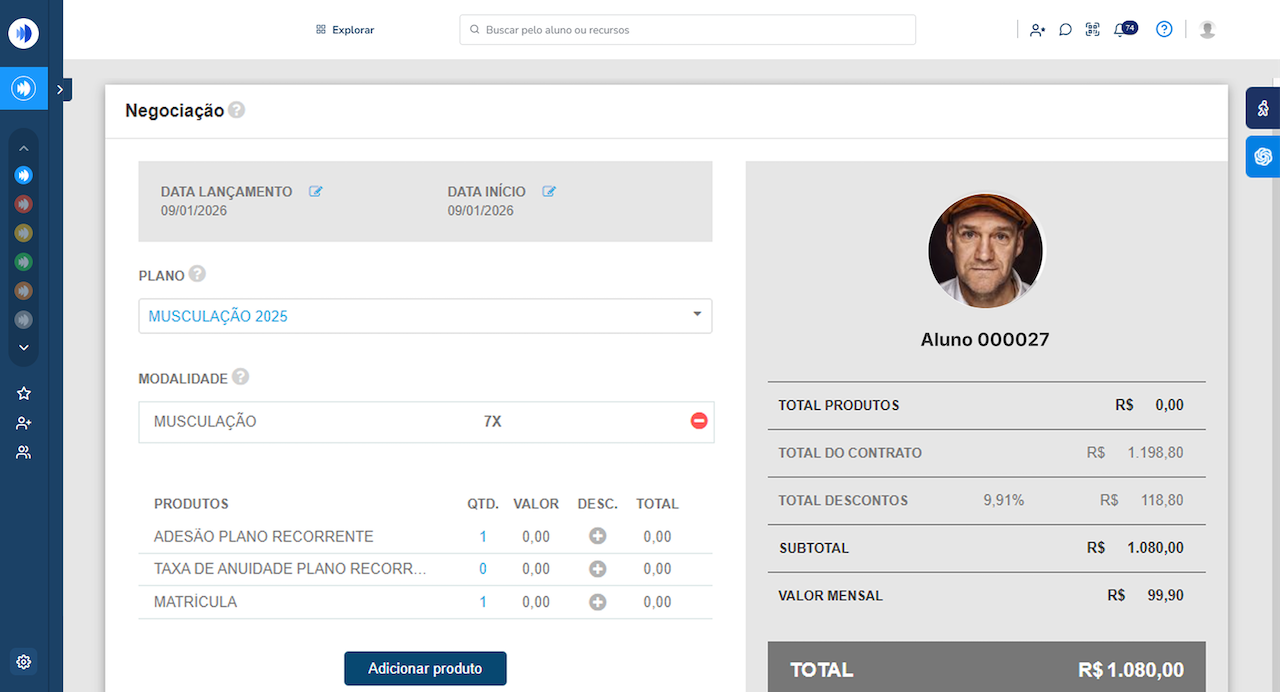Remove the Musculação modality
The image size is (1280, 692).
point(699,421)
